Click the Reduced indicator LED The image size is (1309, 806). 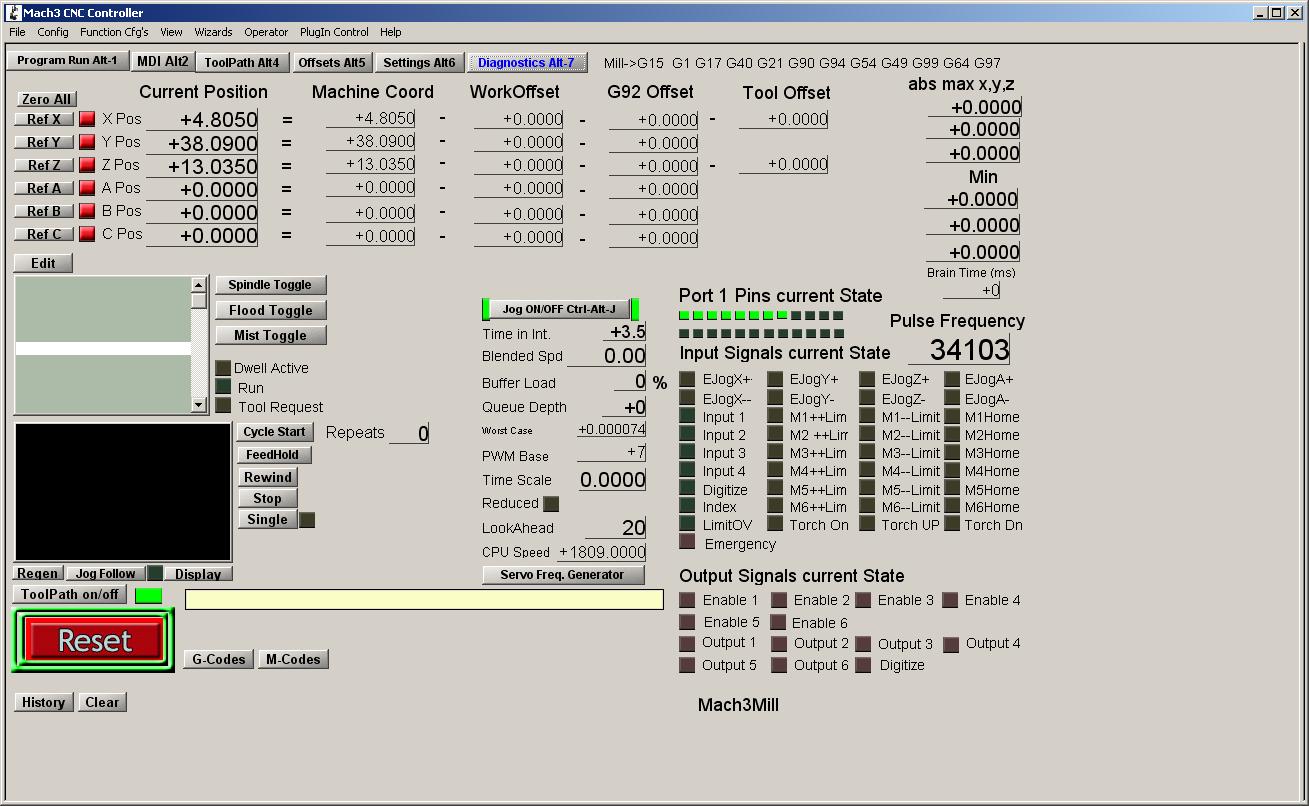point(551,504)
